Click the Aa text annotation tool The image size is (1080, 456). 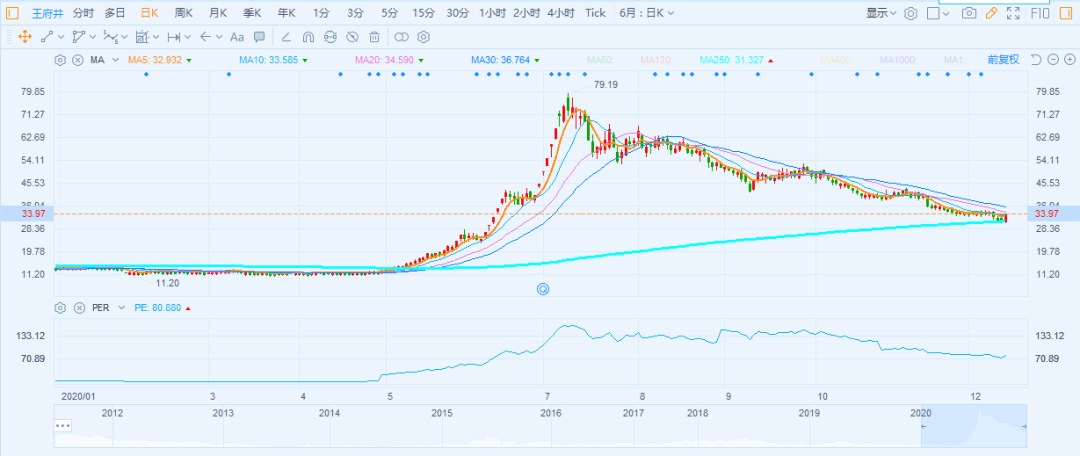(237, 37)
